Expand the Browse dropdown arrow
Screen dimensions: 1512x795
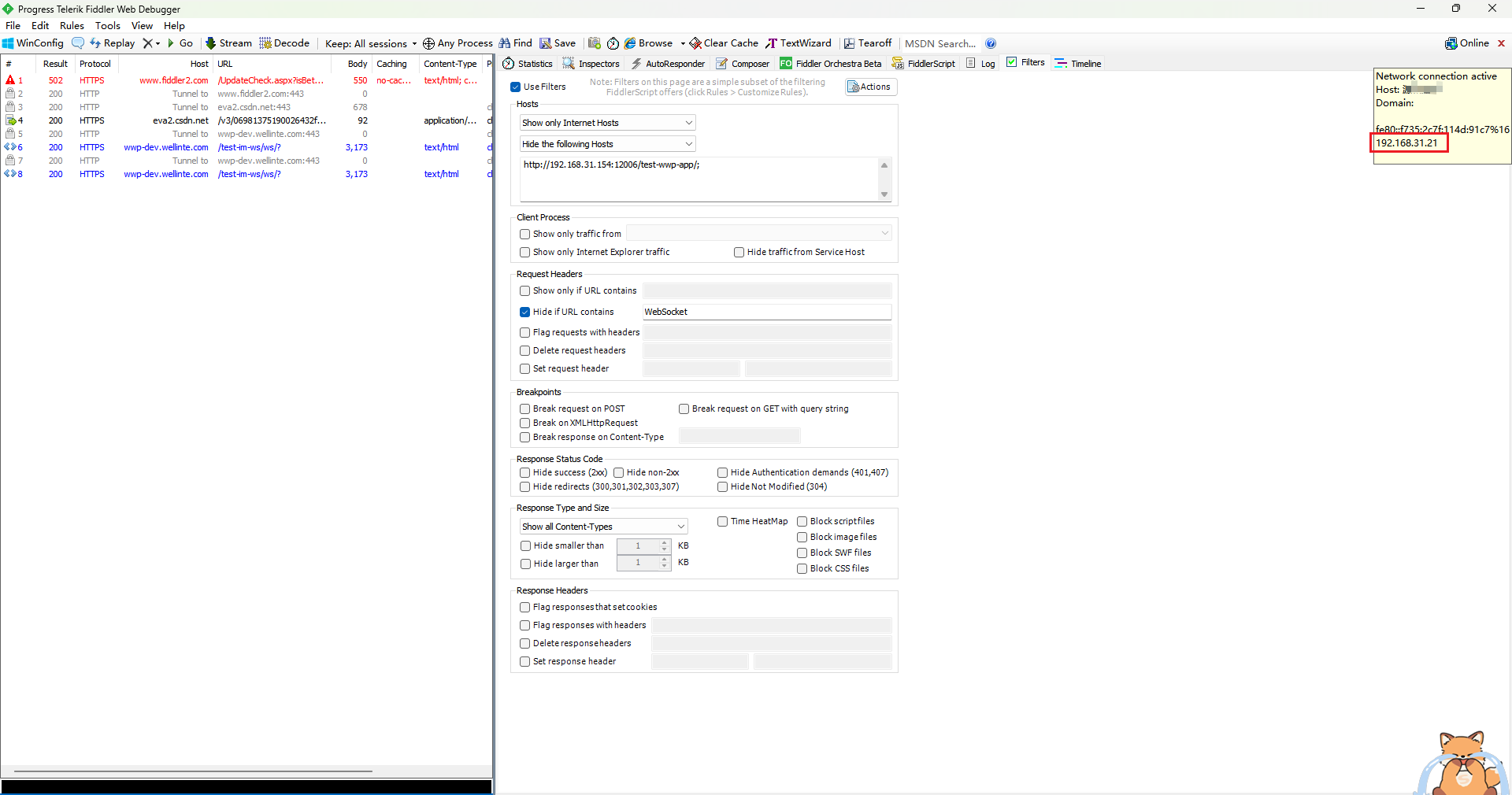tap(683, 43)
